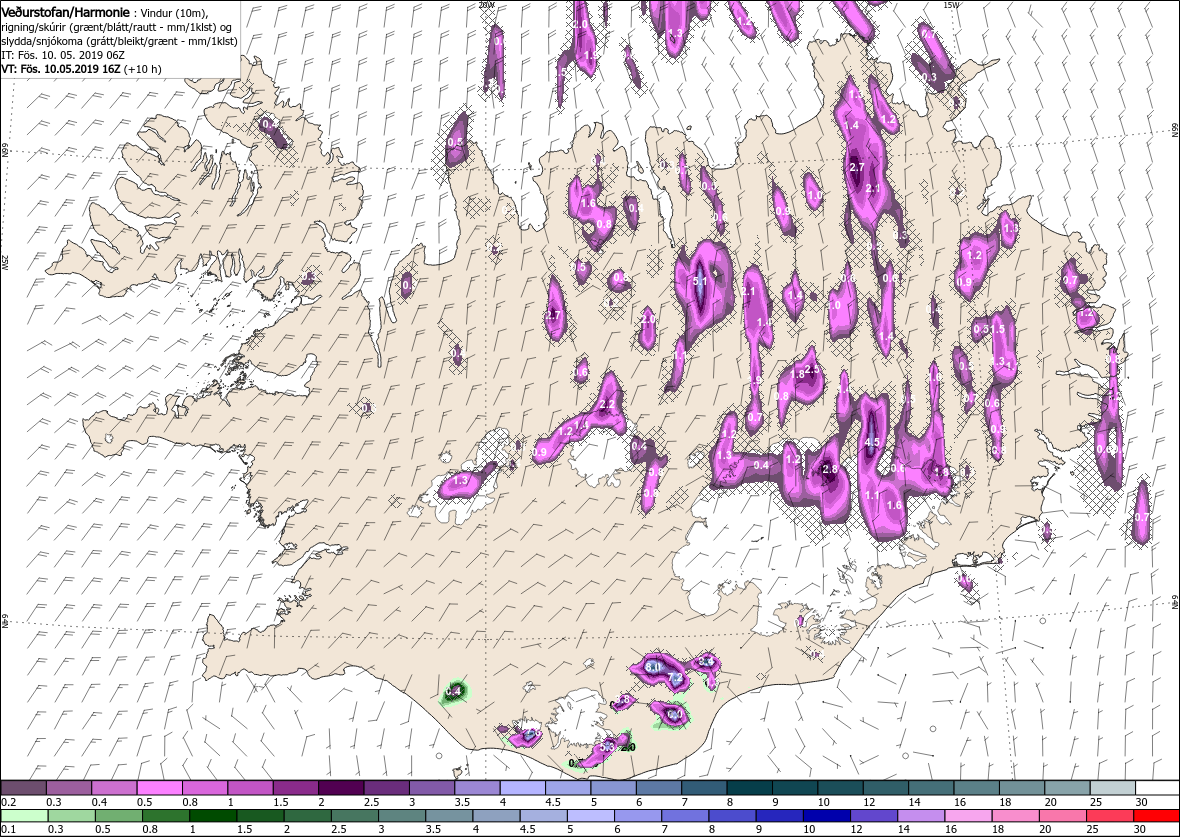Screen dimensions: 1180x837
Task: Click the pale green 0.1–0.3 swatch in lower legend row
Action: tap(25, 816)
